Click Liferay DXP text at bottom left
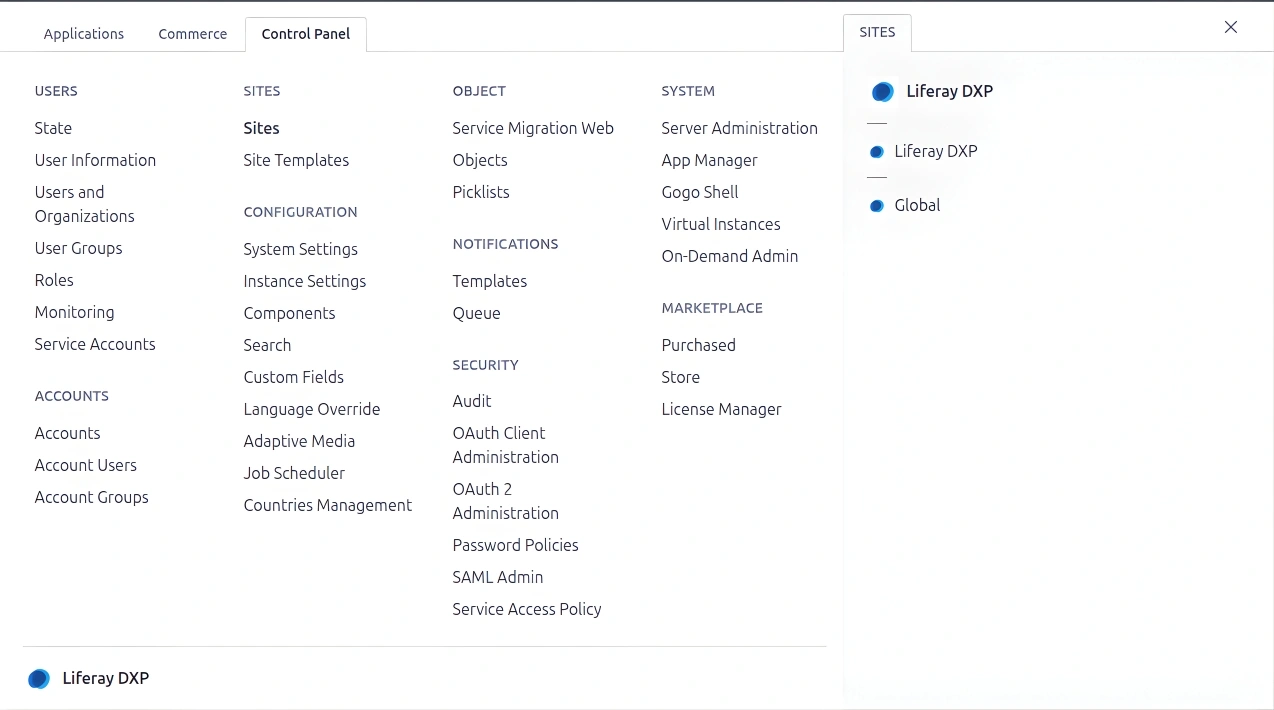This screenshot has width=1274, height=710. pyautogui.click(x=105, y=679)
